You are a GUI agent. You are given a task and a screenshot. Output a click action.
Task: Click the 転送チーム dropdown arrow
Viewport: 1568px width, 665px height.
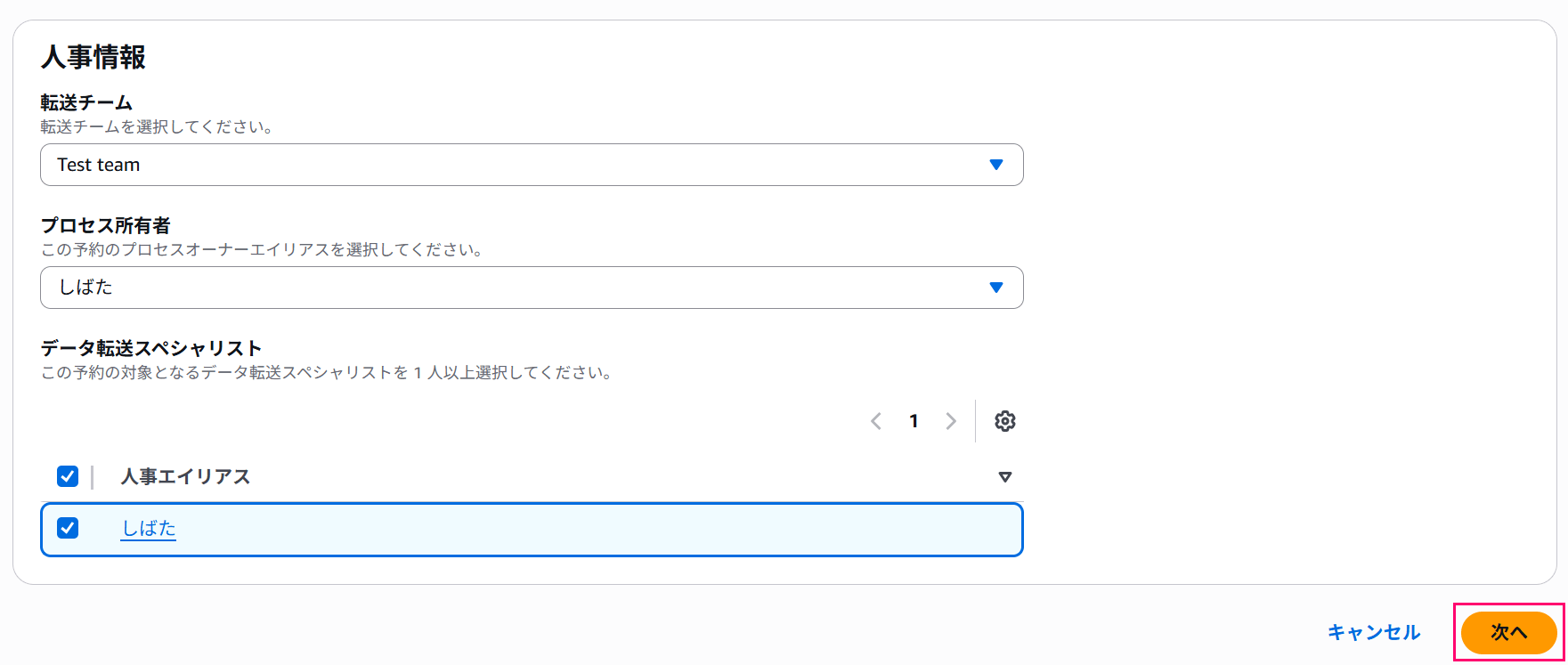pos(996,165)
